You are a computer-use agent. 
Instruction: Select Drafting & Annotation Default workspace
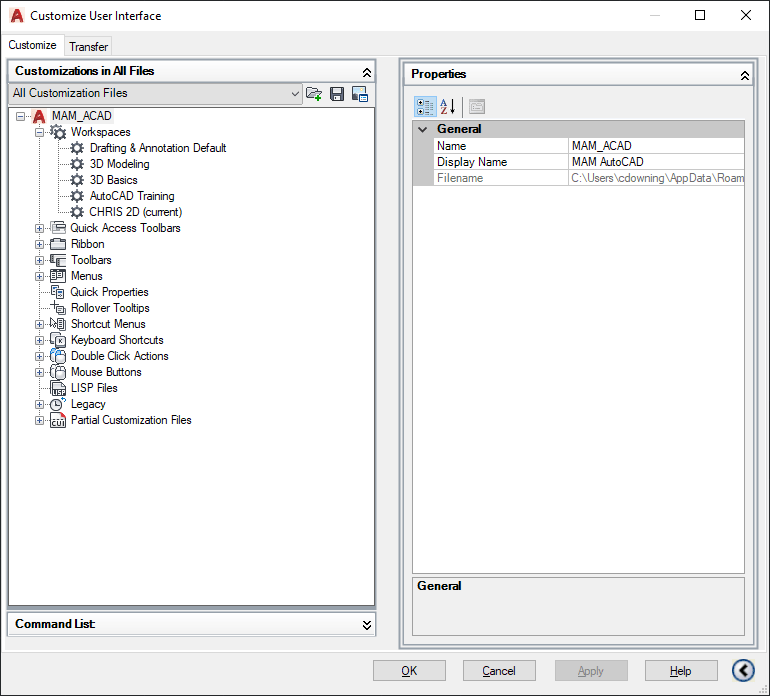158,148
